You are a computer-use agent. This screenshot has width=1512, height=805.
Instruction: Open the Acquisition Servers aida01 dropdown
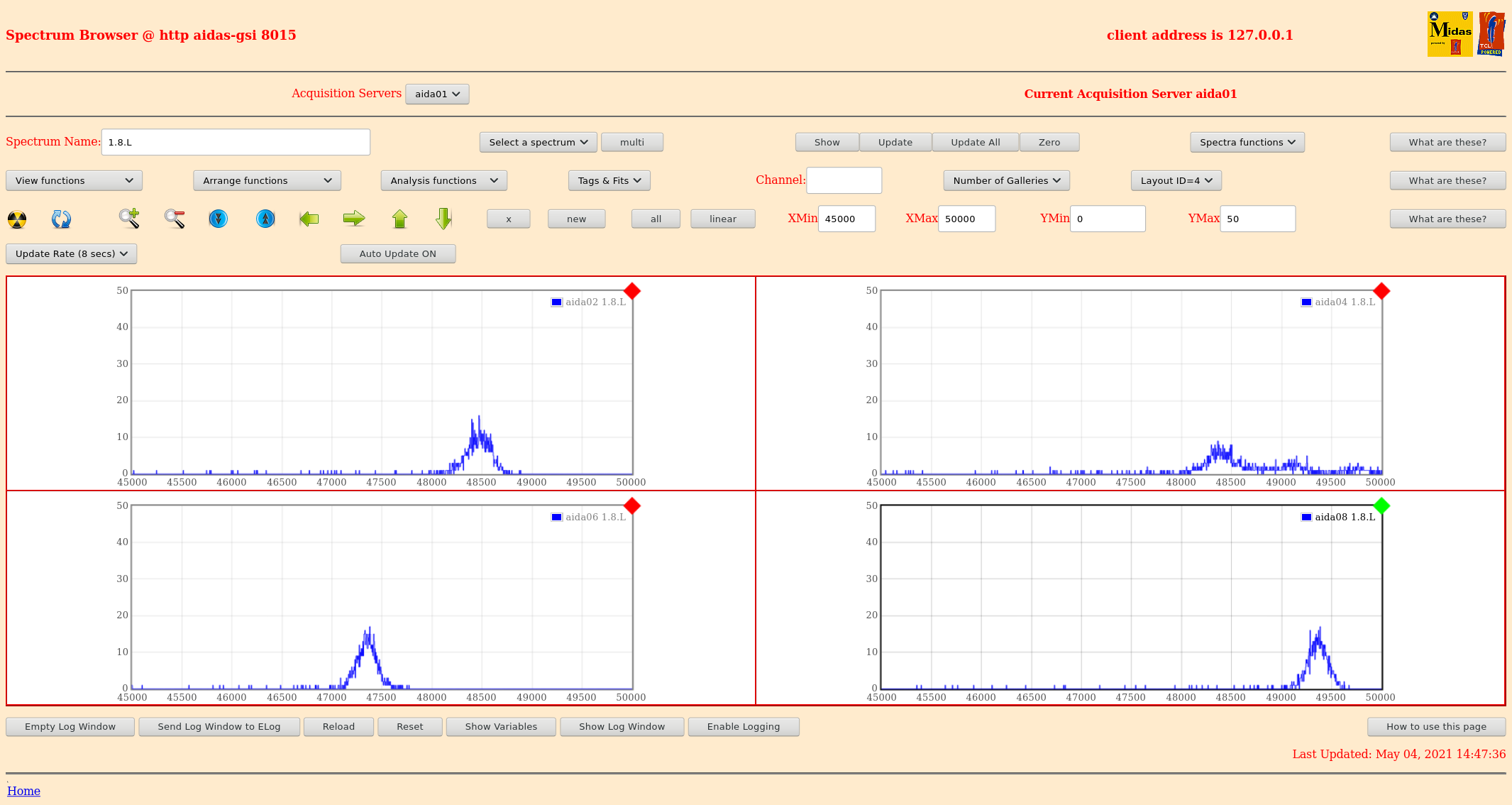(437, 94)
